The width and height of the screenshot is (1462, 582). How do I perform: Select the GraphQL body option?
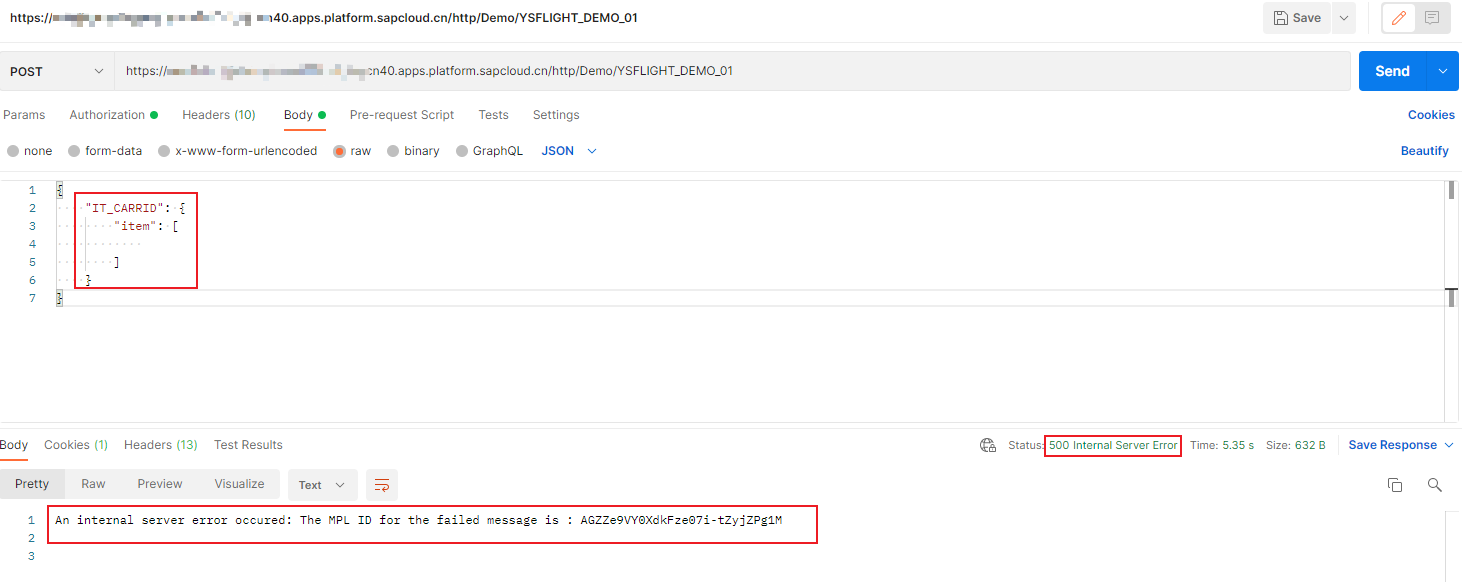click(462, 151)
